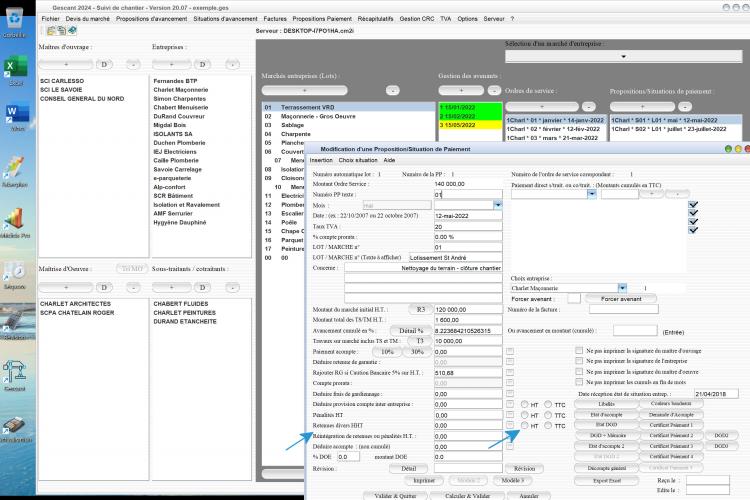Select TTC radio on Pénalités HT row

[x=548, y=415]
